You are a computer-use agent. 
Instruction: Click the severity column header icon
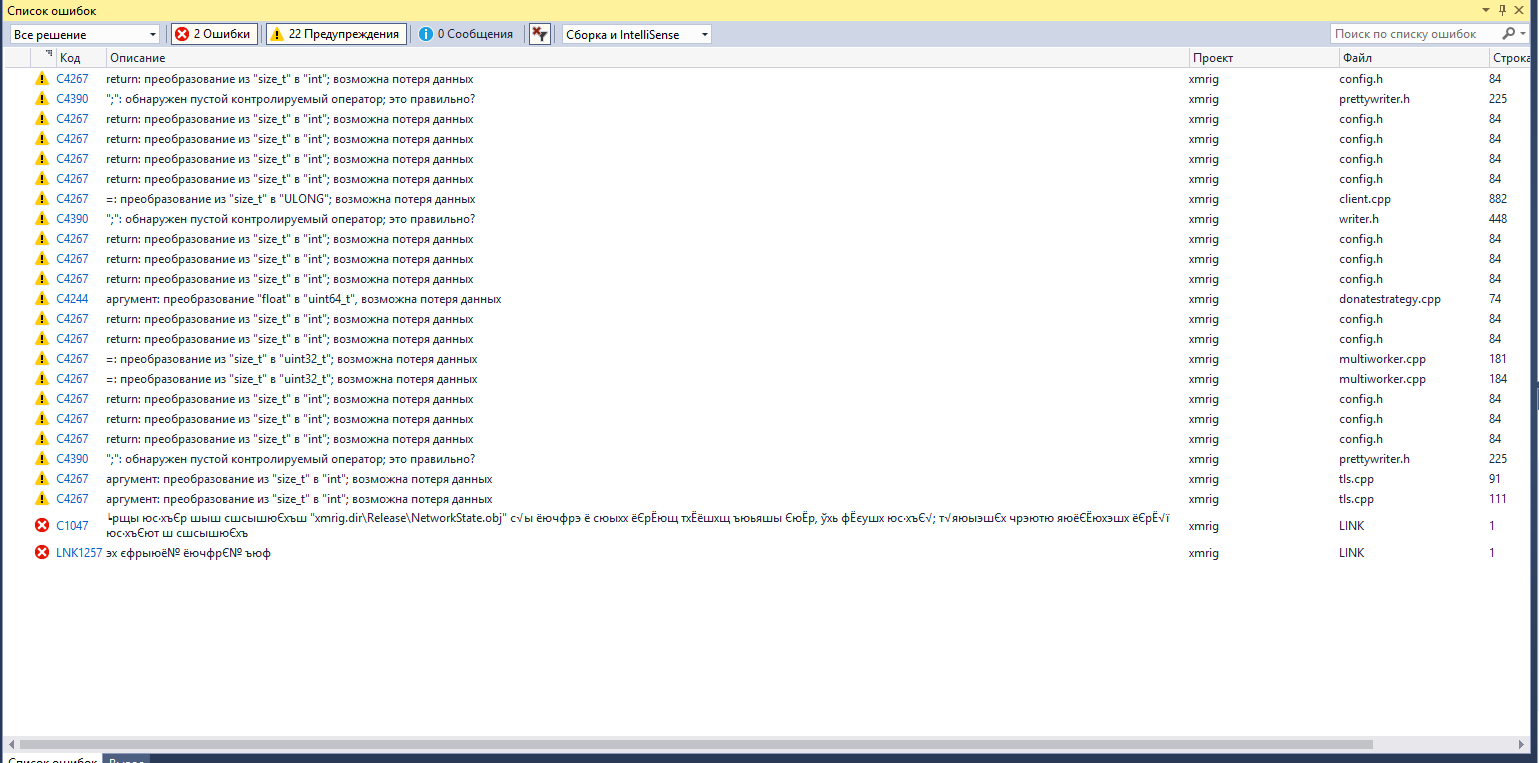pyautogui.click(x=46, y=57)
